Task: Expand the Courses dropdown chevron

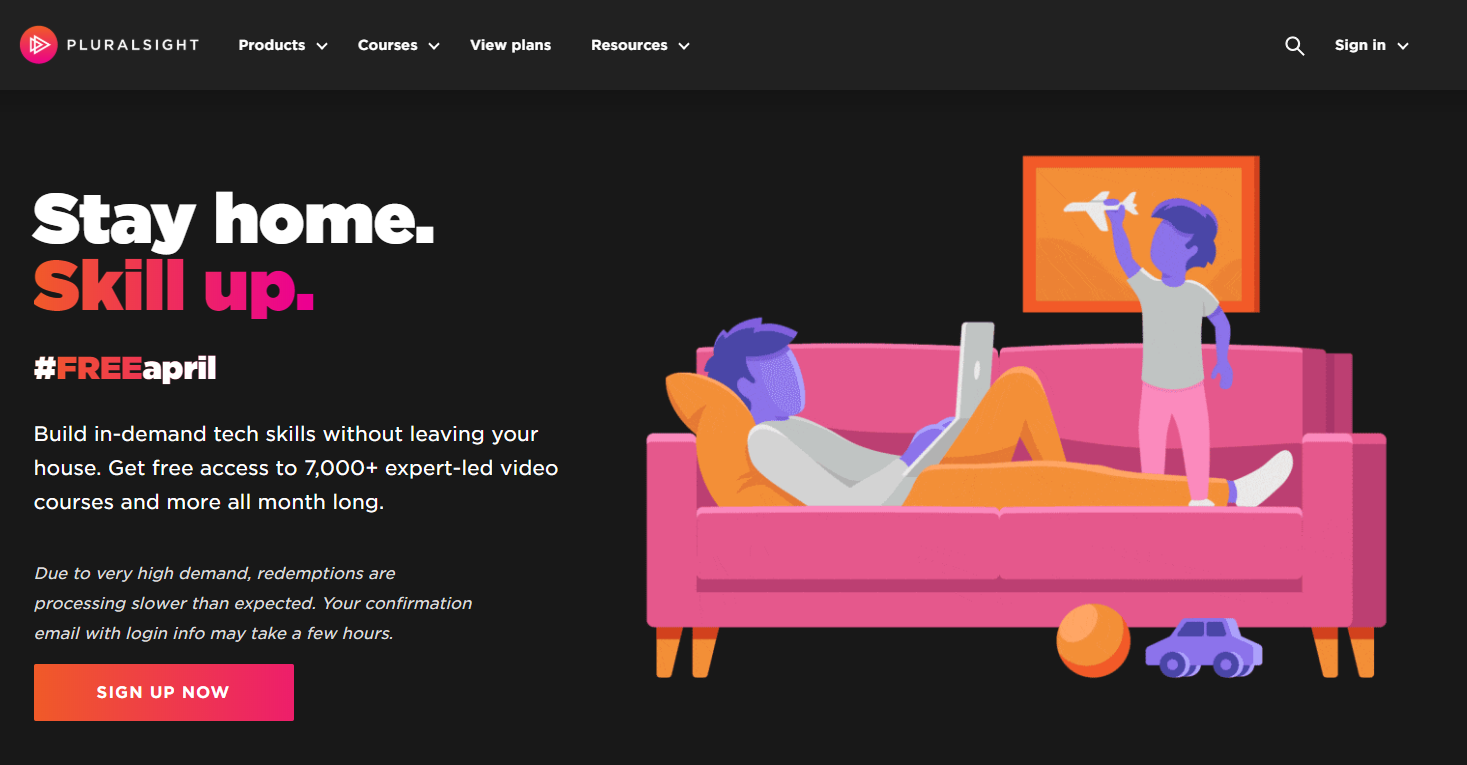Action: [434, 46]
